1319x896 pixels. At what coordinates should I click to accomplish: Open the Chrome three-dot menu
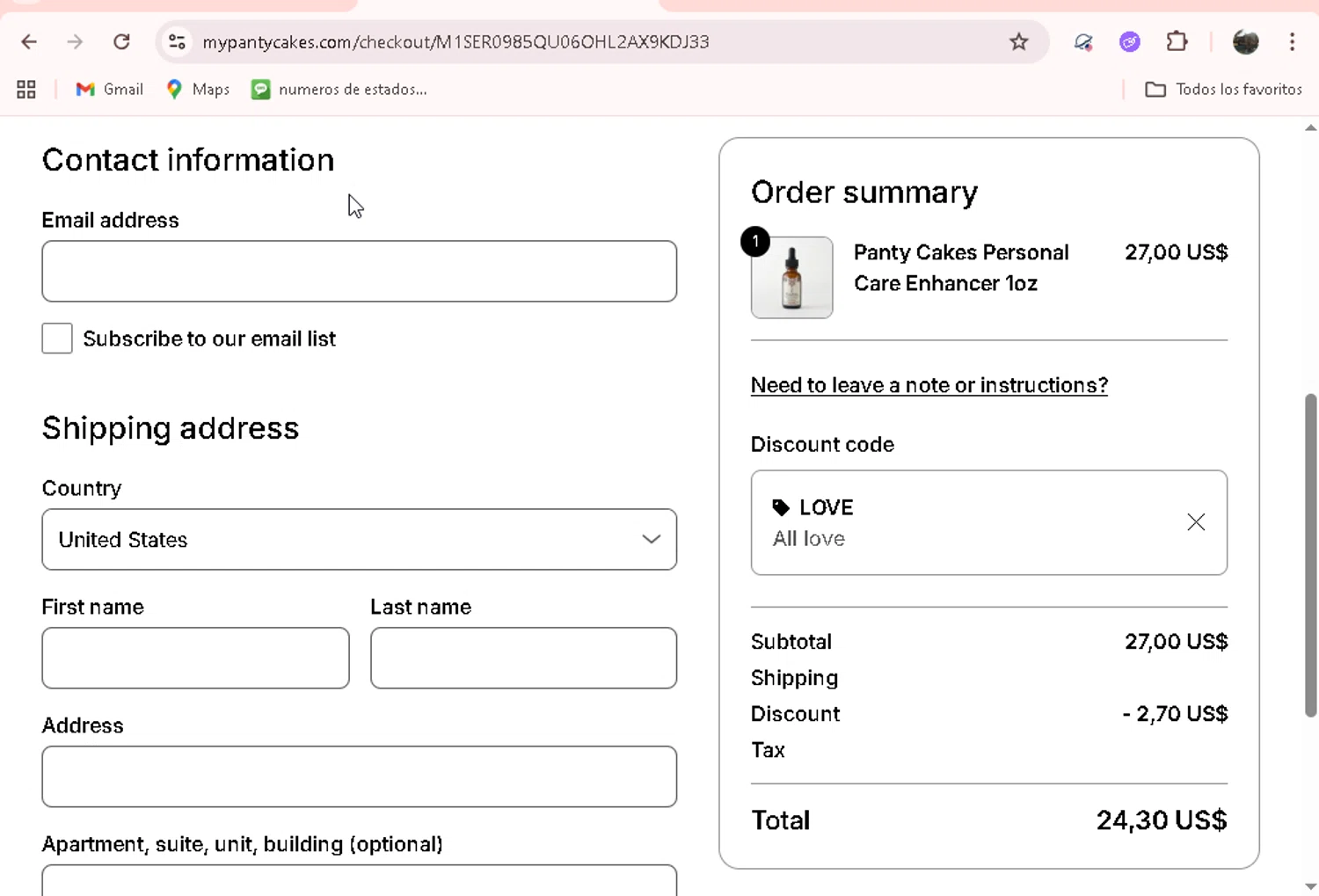[x=1292, y=41]
